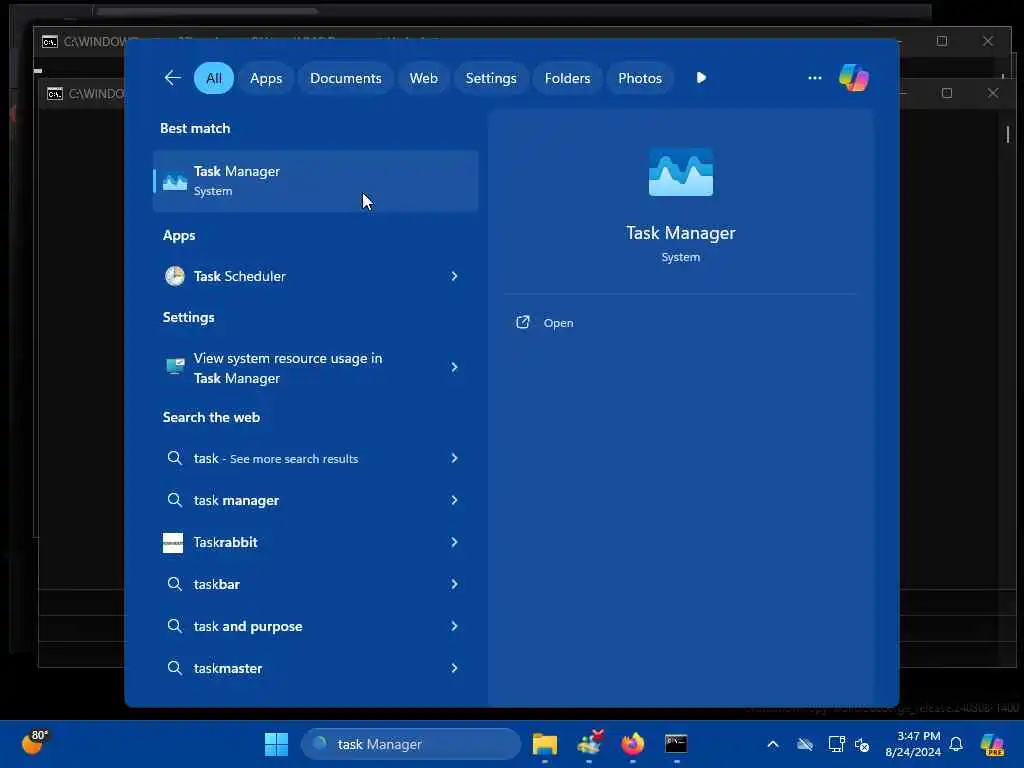Expand chevron for 'task manager' web result
This screenshot has height=768, width=1024.
click(x=454, y=500)
